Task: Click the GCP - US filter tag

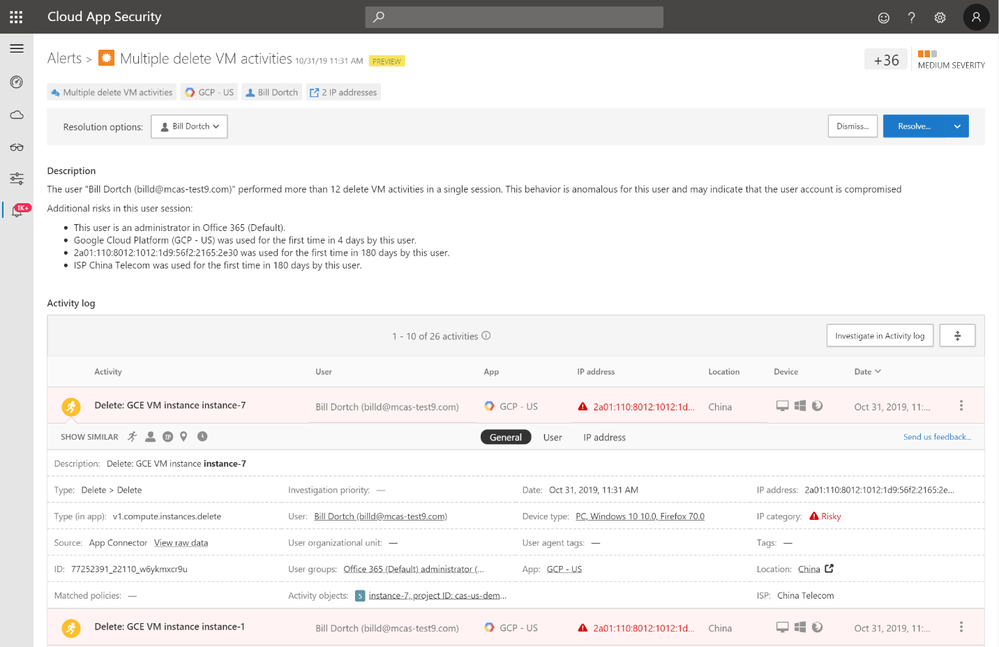Action: click(210, 92)
